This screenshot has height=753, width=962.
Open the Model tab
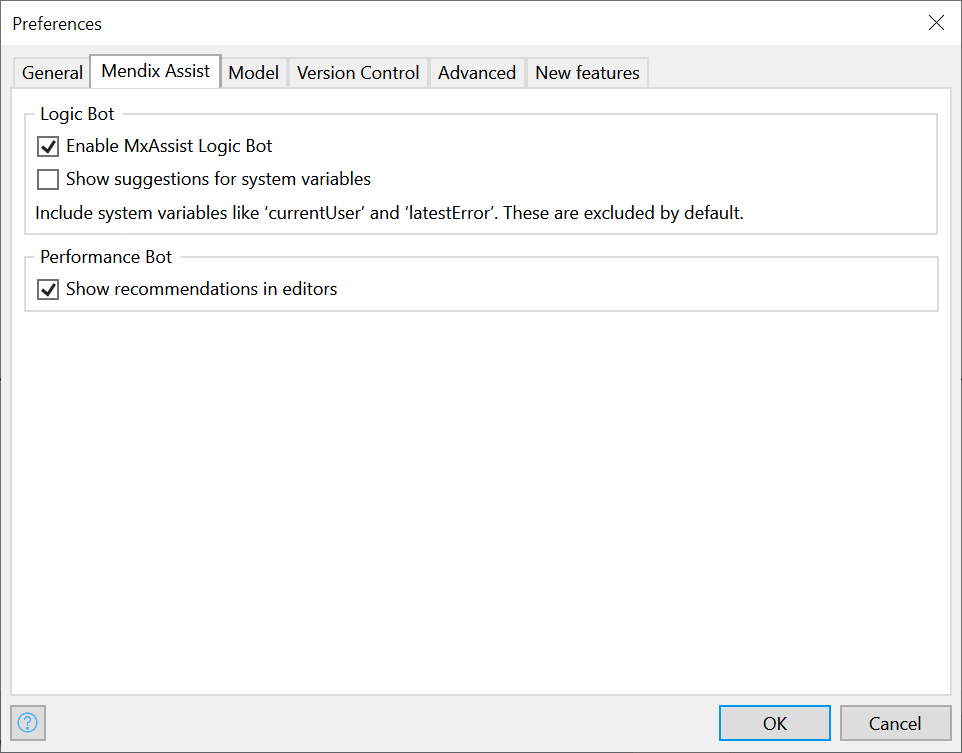253,73
